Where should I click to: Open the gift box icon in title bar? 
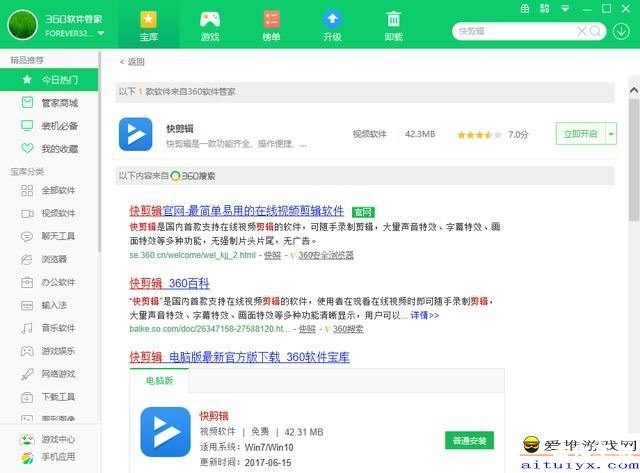coord(525,8)
